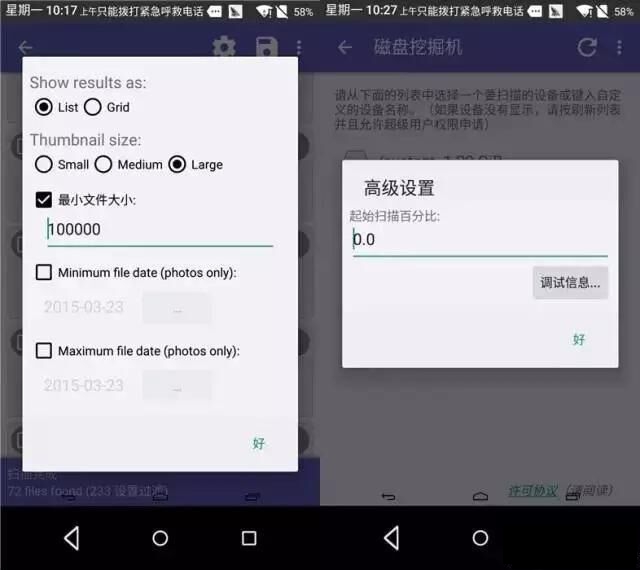Open the minimum file date picker button
The image size is (640, 570).
coord(177,308)
